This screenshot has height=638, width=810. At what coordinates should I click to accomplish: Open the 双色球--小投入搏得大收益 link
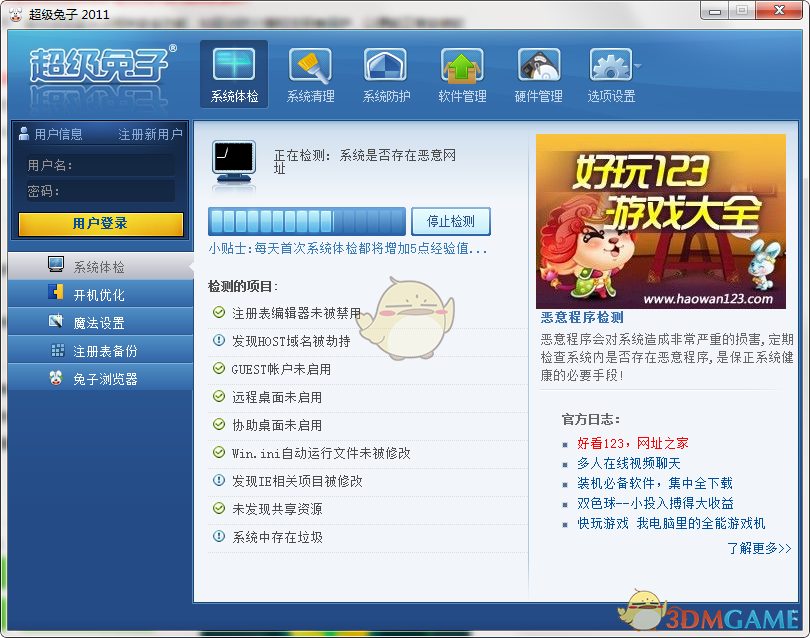655,503
